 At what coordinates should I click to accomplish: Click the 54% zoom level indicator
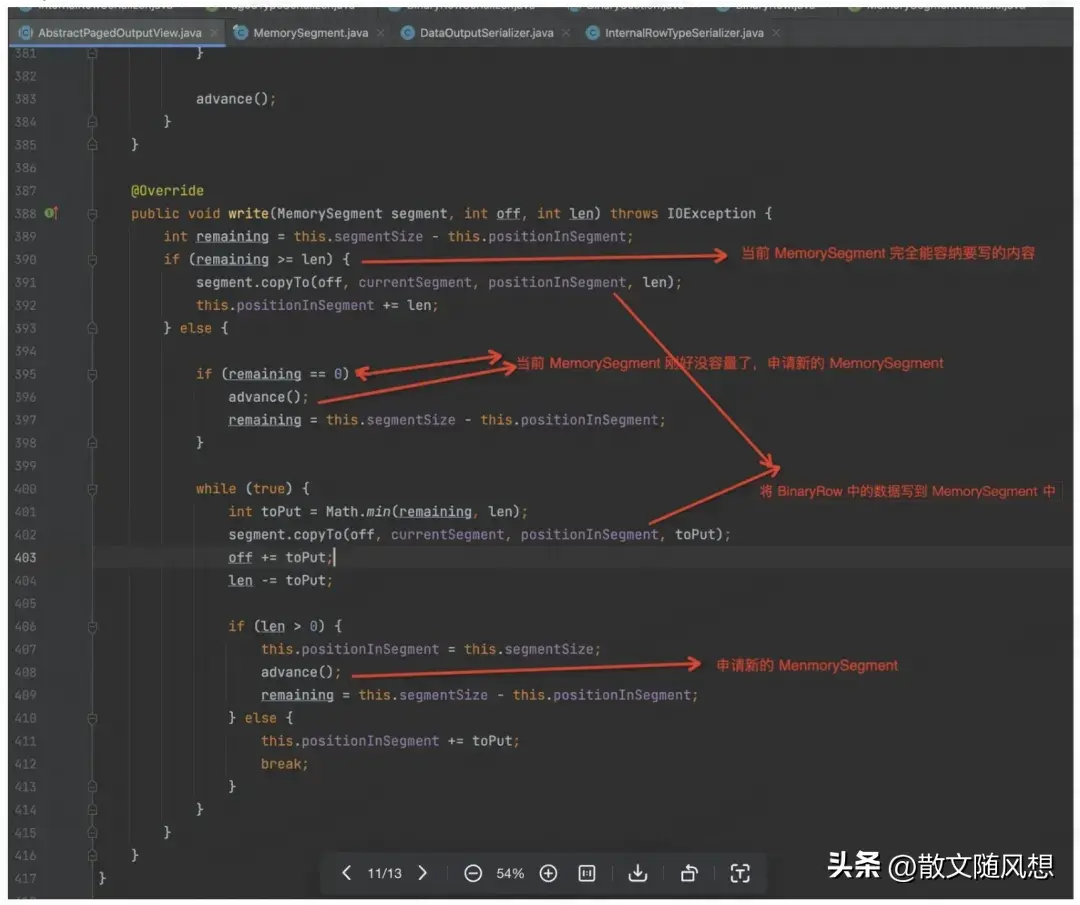[x=510, y=873]
